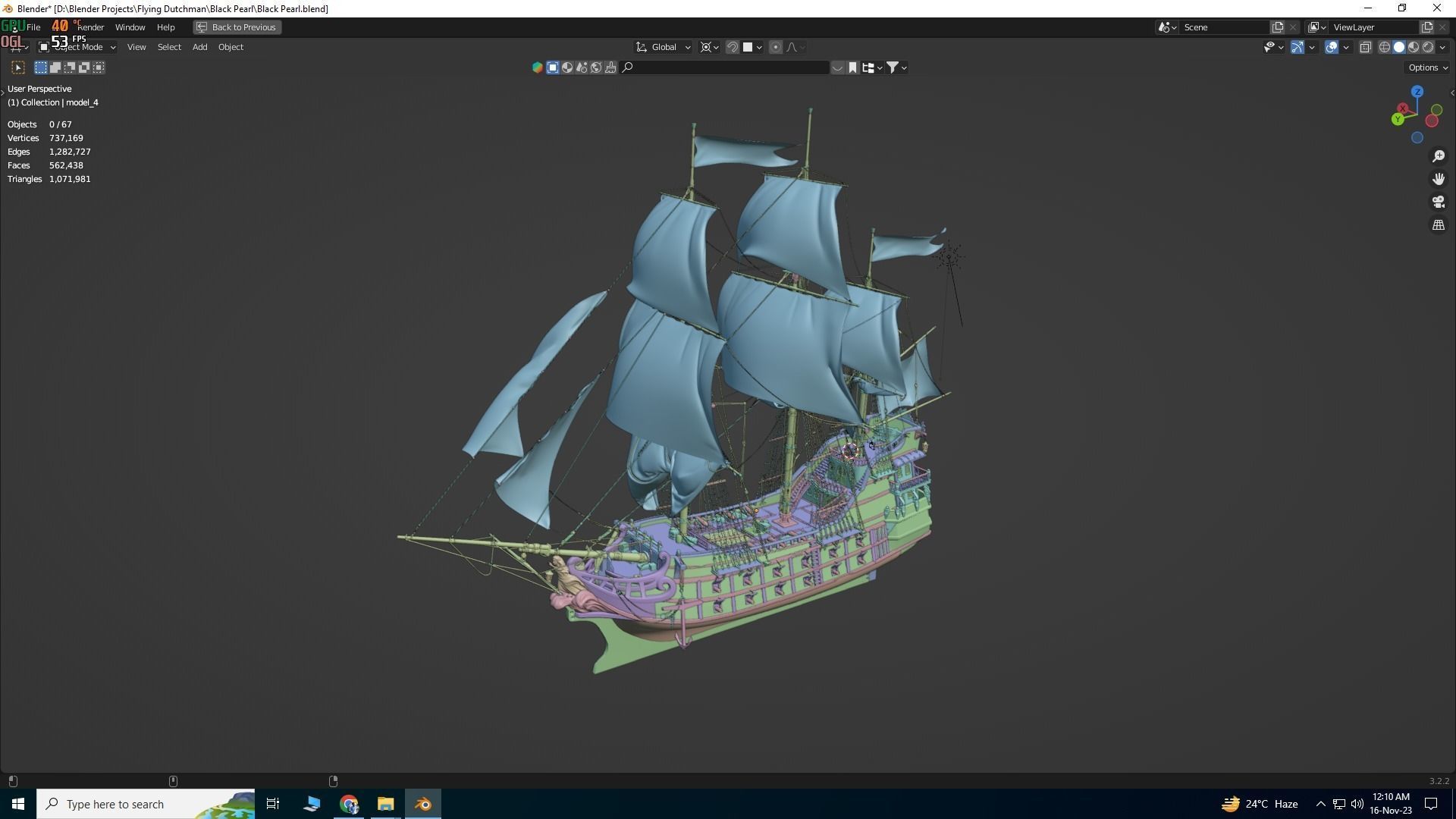Open the Global transform orientation dropdown
1456x819 pixels.
[664, 47]
